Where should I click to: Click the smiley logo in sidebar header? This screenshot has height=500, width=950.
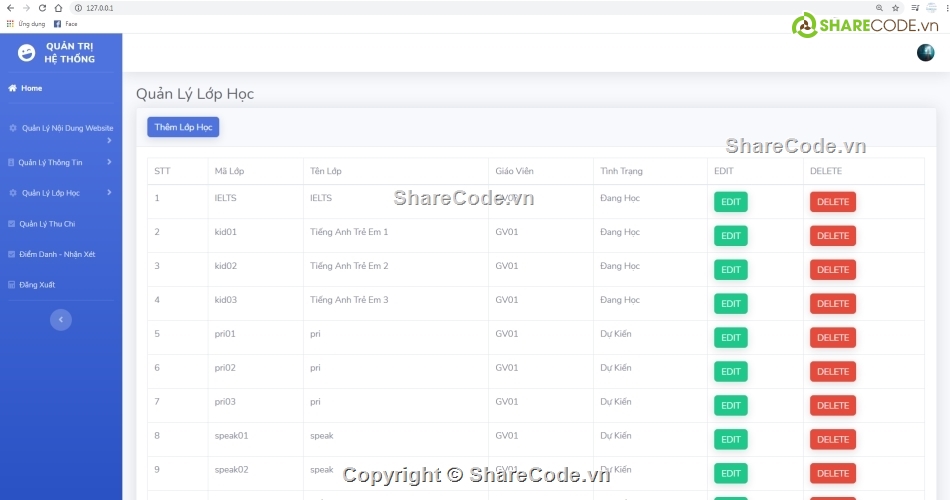[26, 53]
